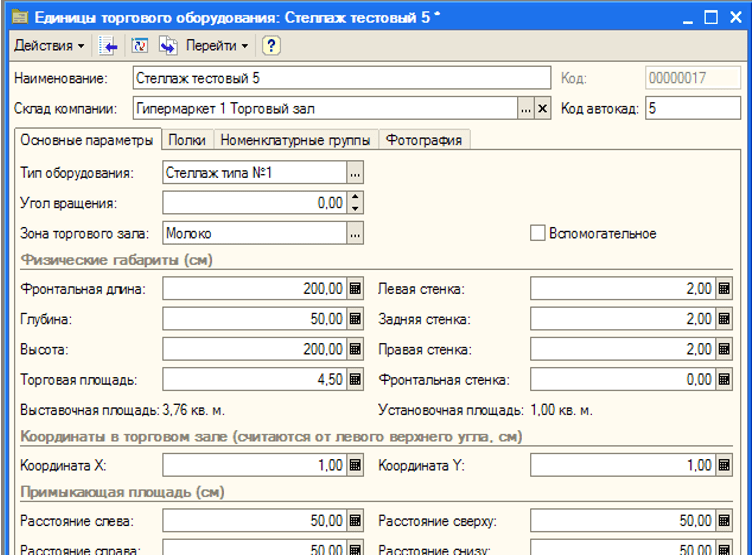Open help with the question mark icon

coord(271,46)
